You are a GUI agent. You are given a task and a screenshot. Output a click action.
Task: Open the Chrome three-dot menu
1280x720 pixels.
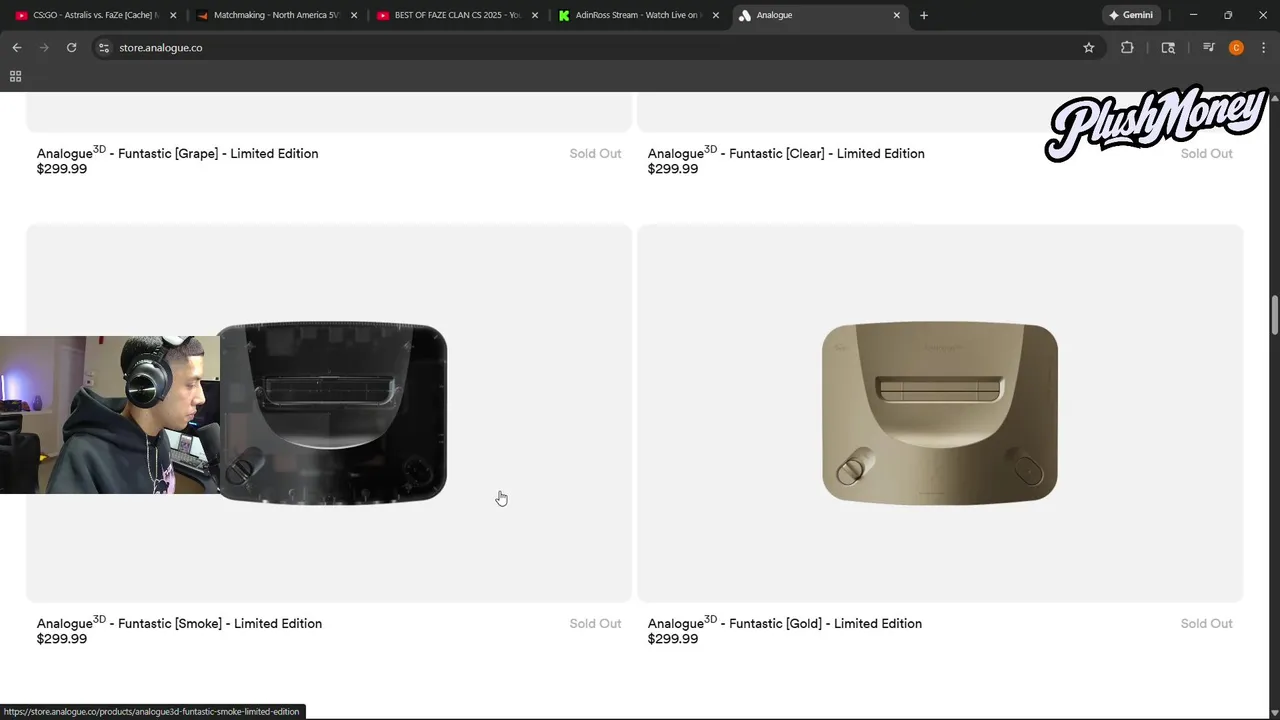click(1264, 47)
